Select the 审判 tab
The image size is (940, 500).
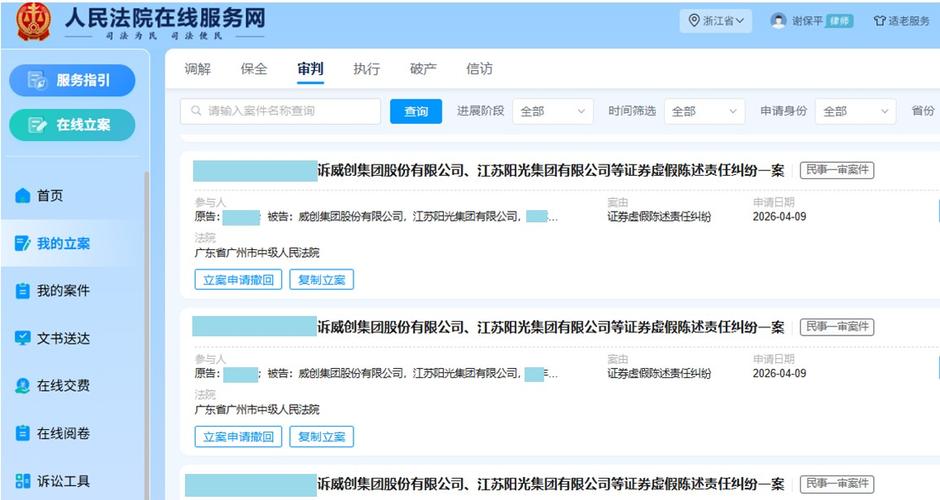310,69
